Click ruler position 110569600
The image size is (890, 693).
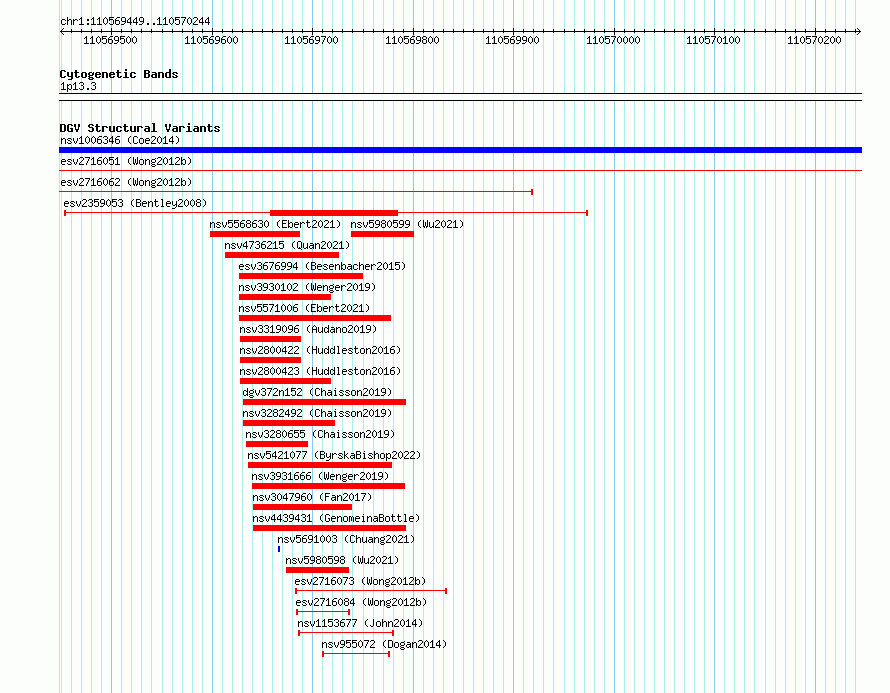[x=211, y=40]
